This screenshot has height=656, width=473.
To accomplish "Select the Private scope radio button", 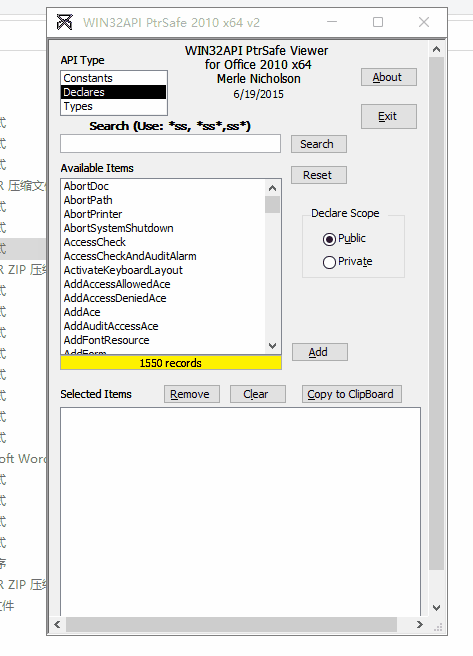I will (x=329, y=262).
